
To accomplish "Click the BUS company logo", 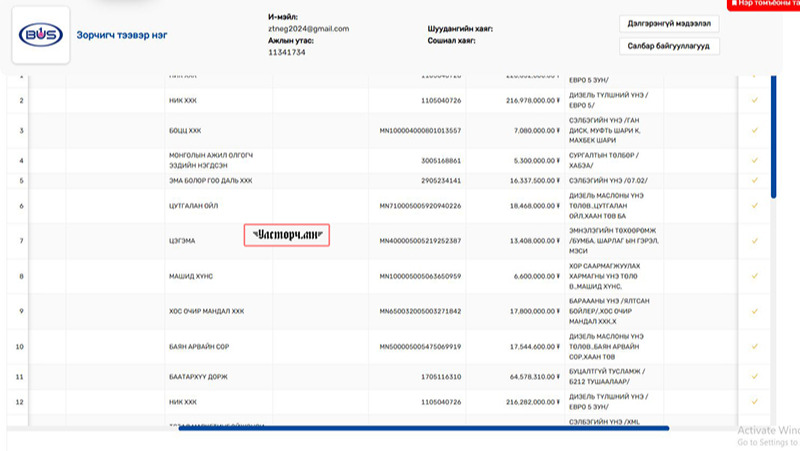I will click(39, 35).
